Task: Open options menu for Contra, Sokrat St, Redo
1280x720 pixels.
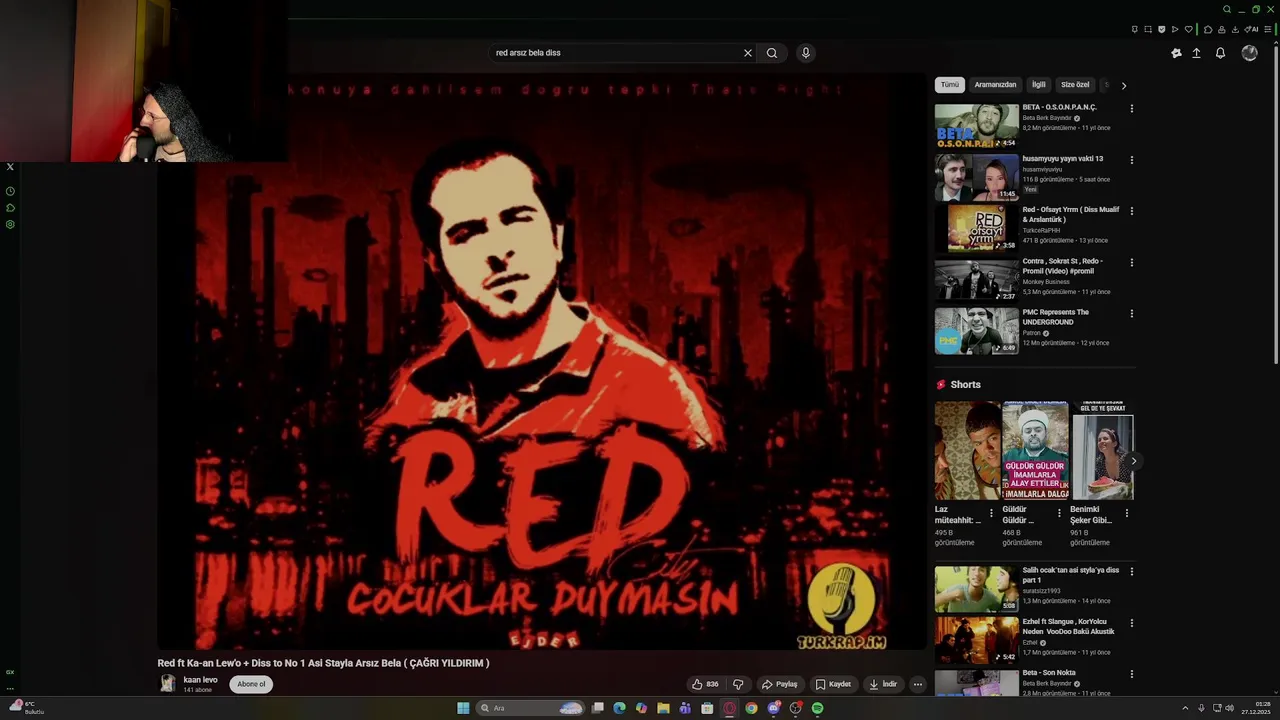Action: coord(1132,262)
